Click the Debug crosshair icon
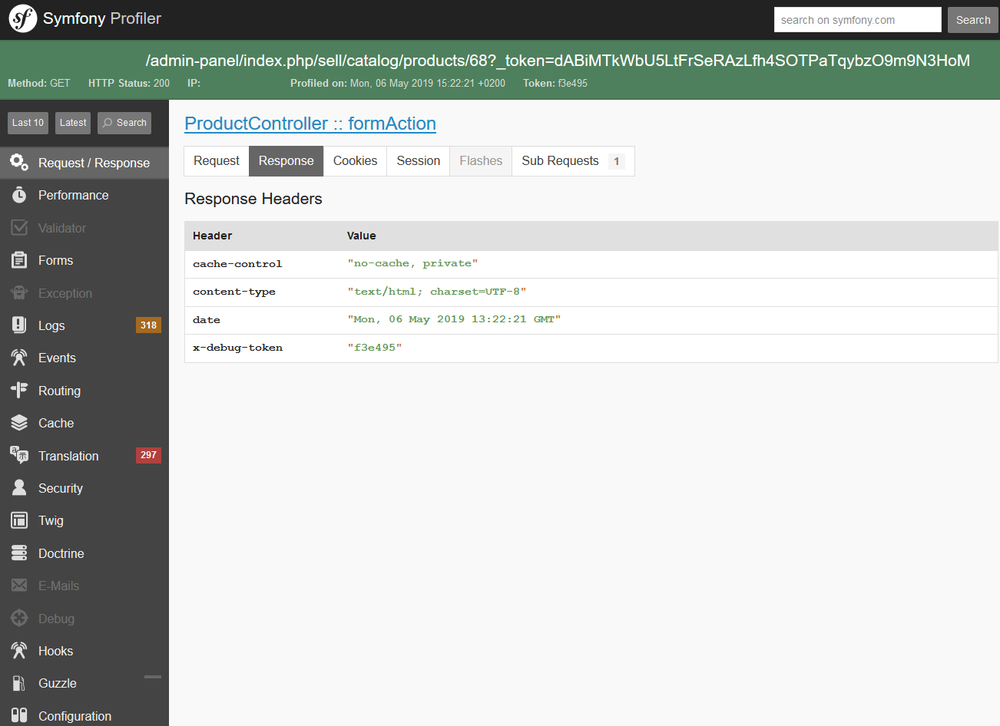This screenshot has height=726, width=1000. (x=19, y=618)
